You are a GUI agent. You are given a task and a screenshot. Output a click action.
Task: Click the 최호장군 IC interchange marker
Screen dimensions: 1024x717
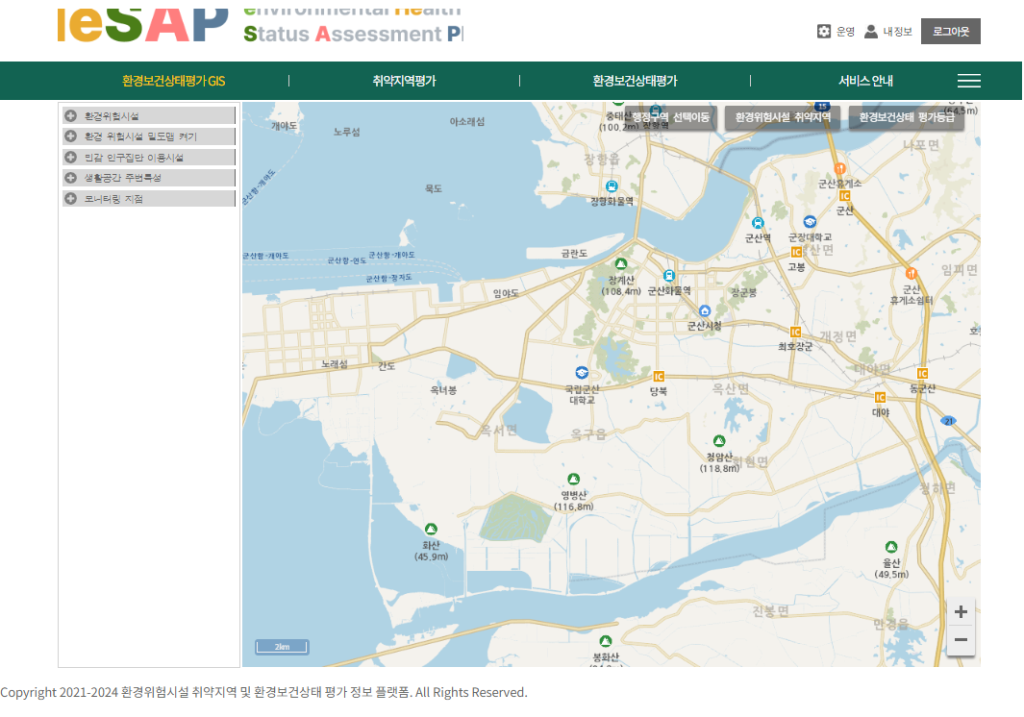tap(795, 332)
